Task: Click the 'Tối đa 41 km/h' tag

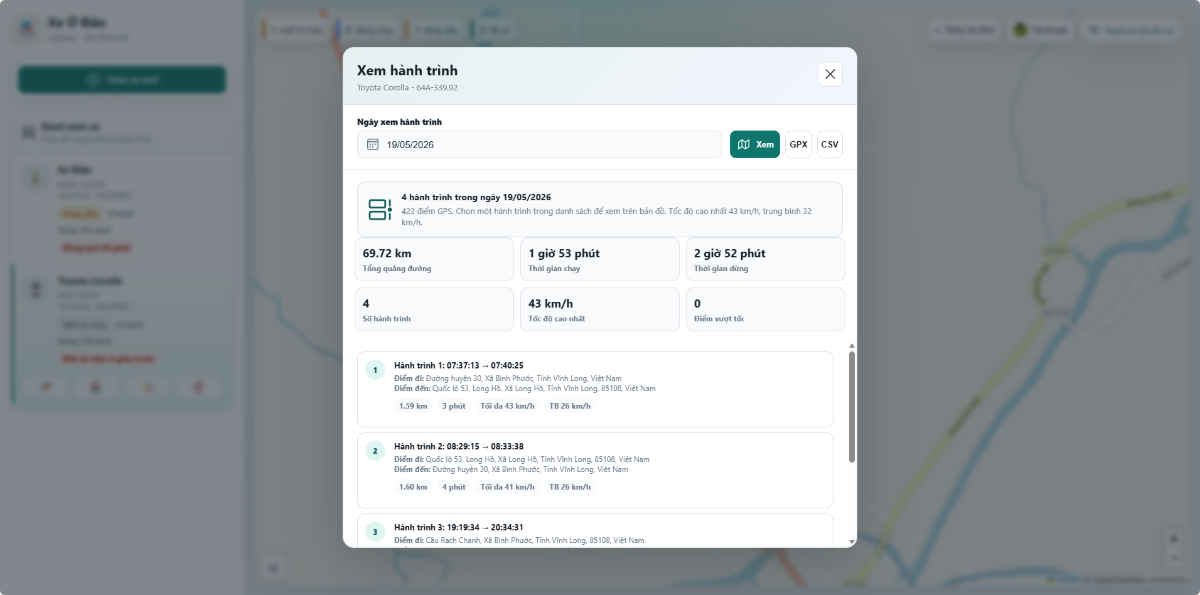Action: tap(507, 487)
